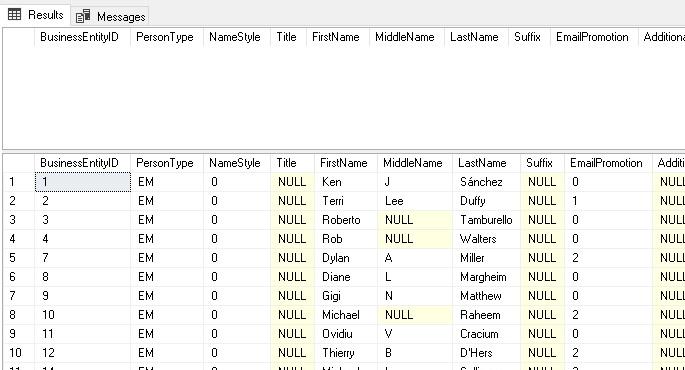Click last name Cracium
This screenshot has width=685, height=370.
coord(479,334)
